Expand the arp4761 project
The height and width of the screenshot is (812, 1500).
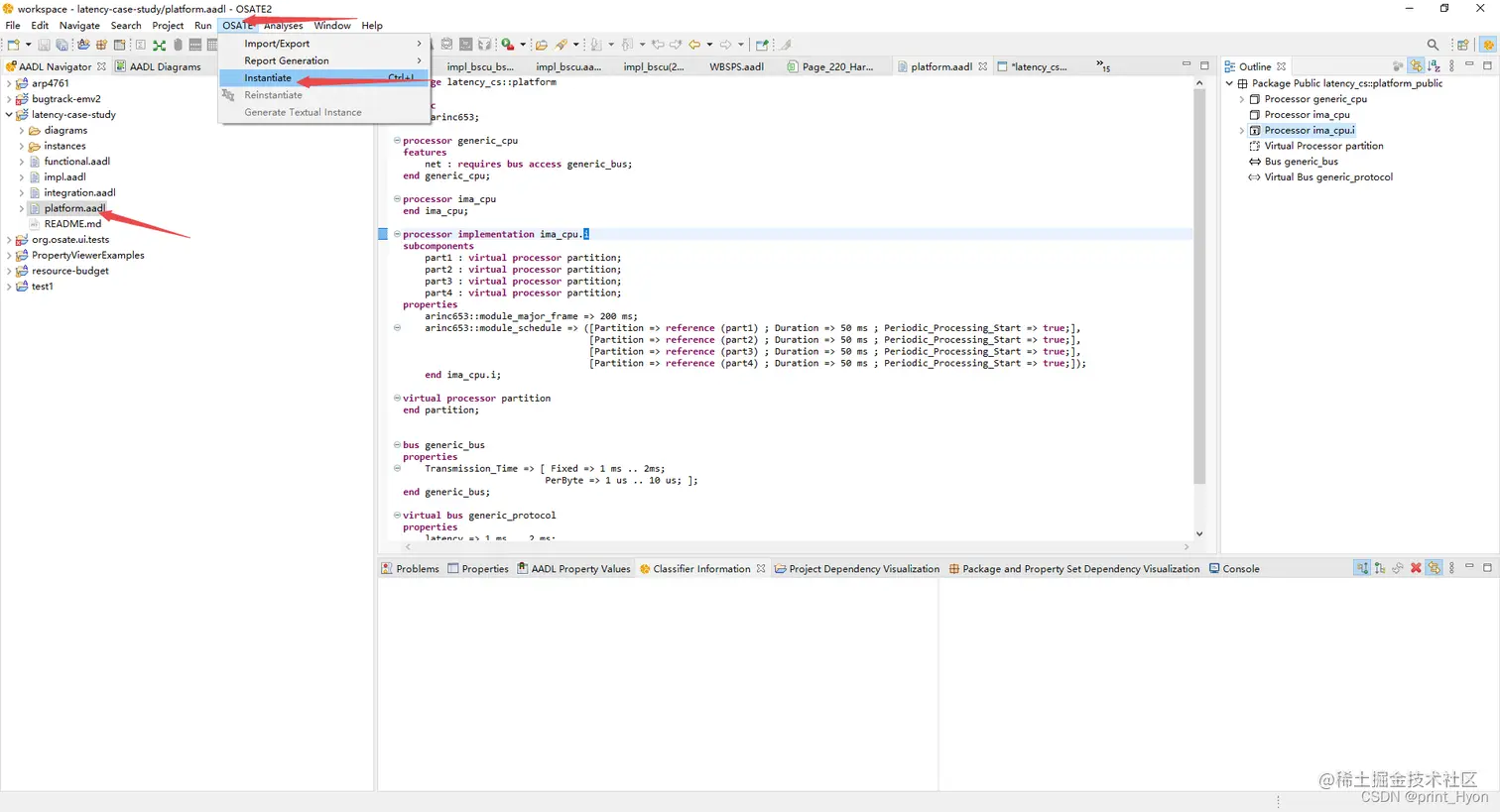click(x=9, y=83)
